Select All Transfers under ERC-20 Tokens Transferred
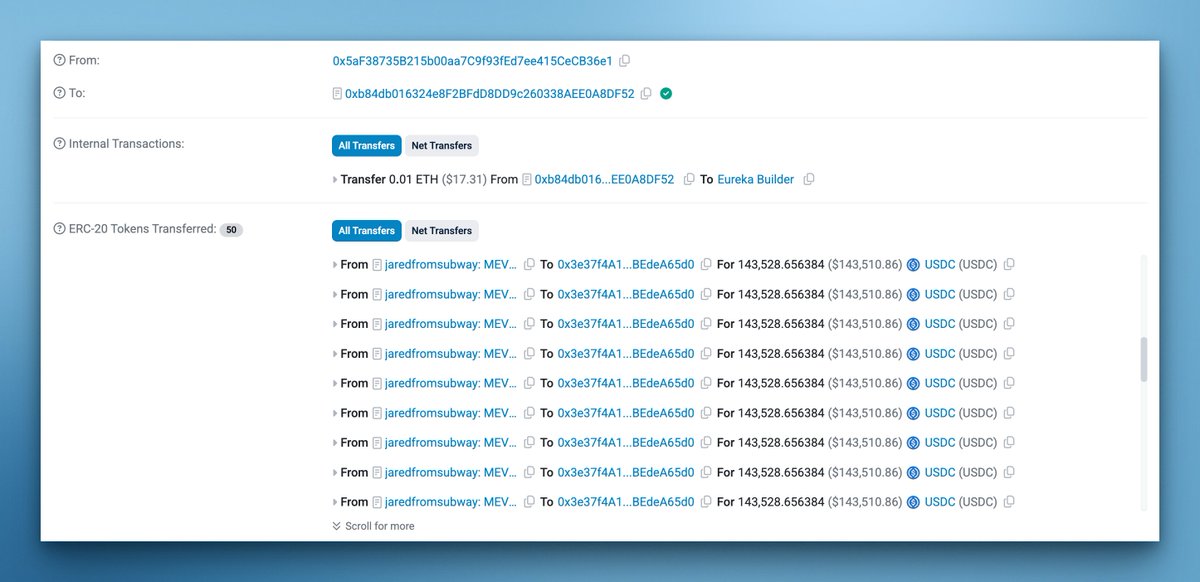1200x582 pixels. [x=367, y=231]
